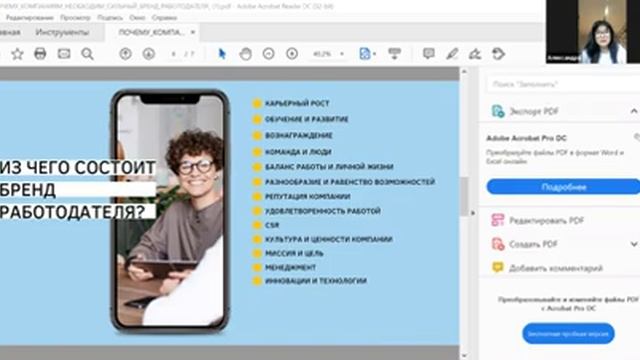Go to next page arrow down
640x360 pixels.
[149, 54]
